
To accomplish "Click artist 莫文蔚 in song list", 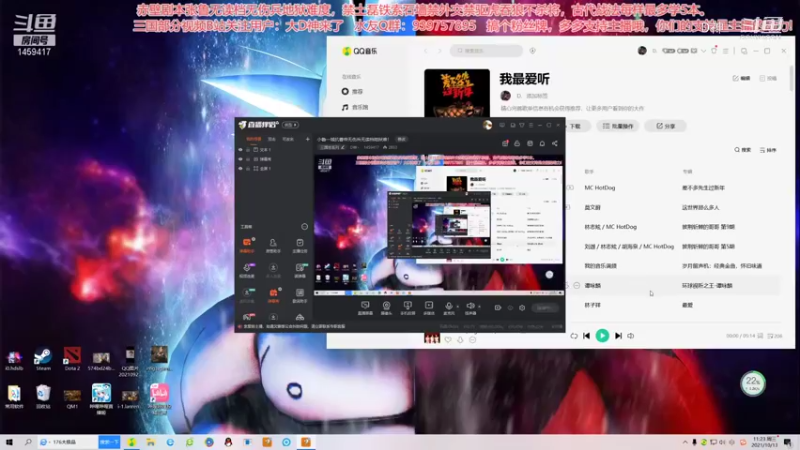I will pos(592,208).
